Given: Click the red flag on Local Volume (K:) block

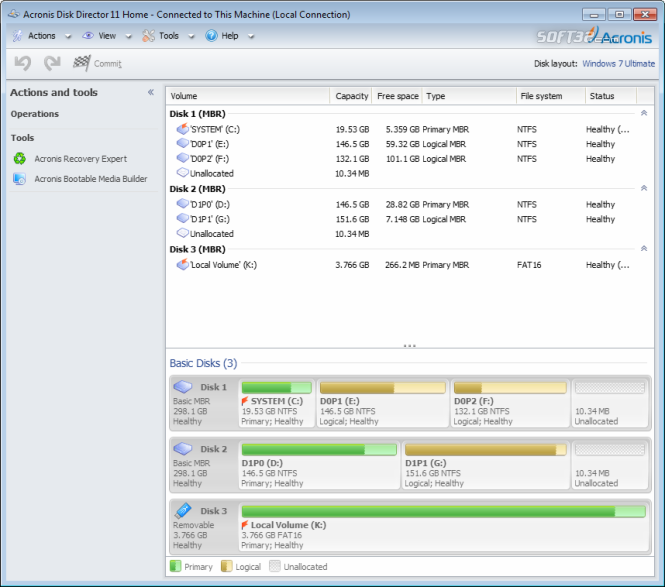Looking at the screenshot, I should (x=245, y=525).
